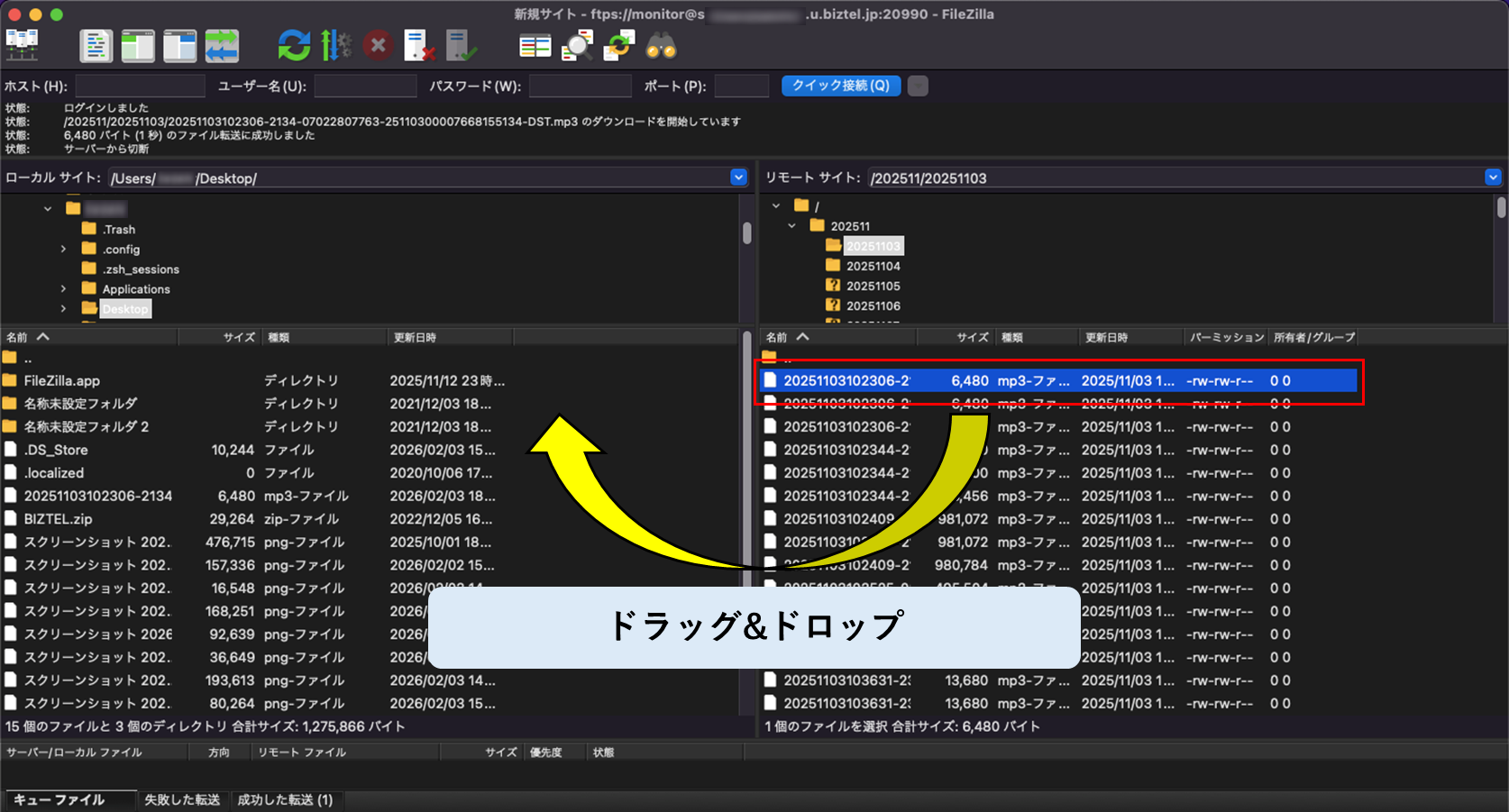Toggle the transfer queue display
This screenshot has height=812, width=1509.
pyautogui.click(x=222, y=45)
